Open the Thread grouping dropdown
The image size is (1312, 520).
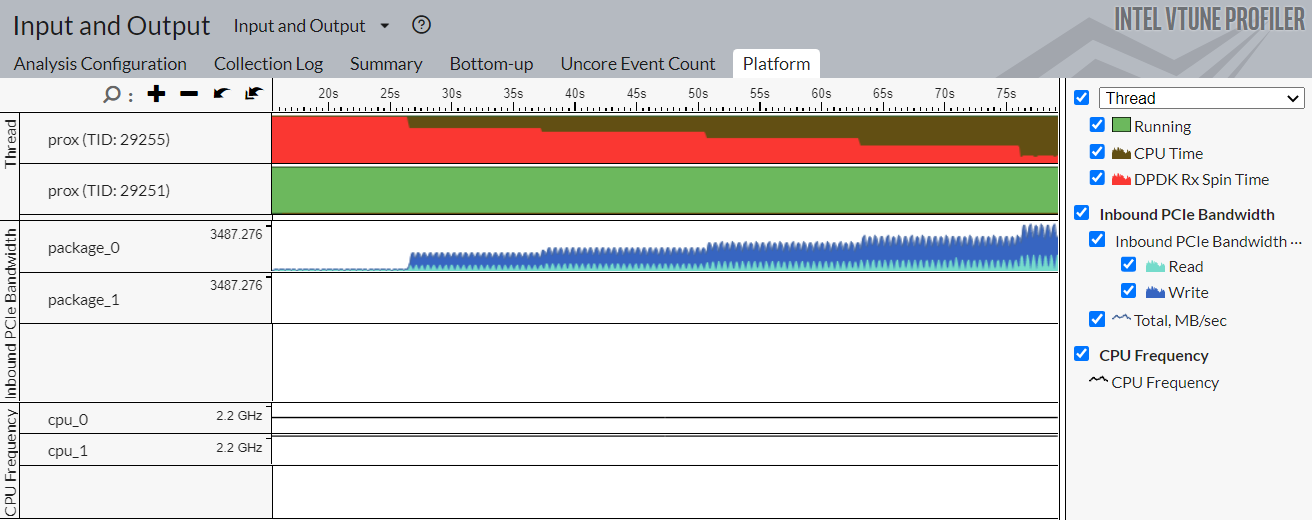pos(1201,98)
